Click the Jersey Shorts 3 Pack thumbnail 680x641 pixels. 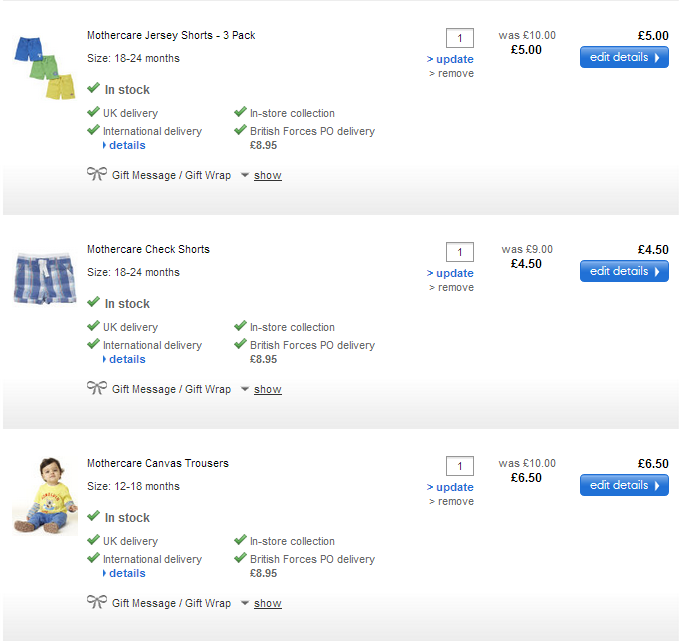(x=44, y=66)
